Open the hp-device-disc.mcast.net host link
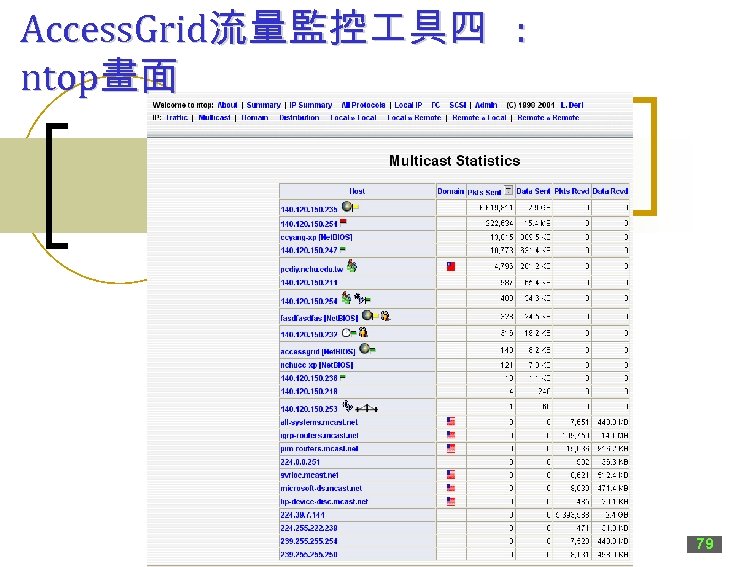This screenshot has width=737, height=567. point(324,502)
